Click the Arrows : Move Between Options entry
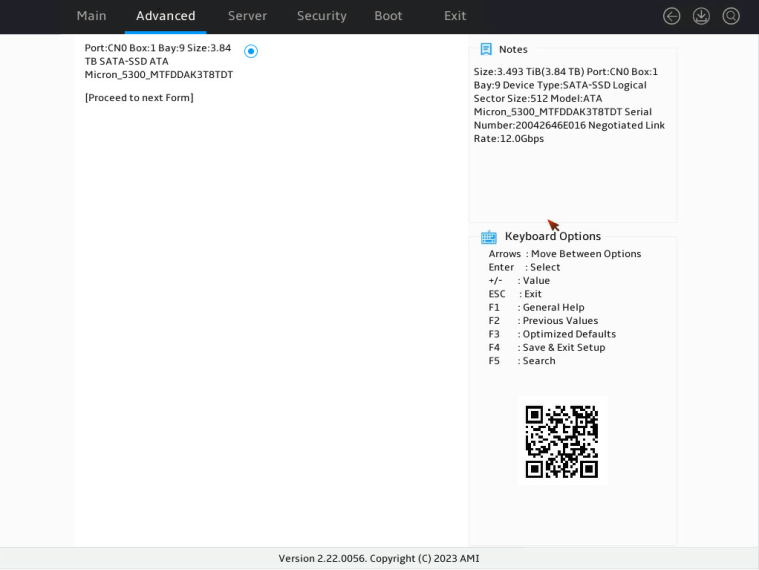 [565, 254]
